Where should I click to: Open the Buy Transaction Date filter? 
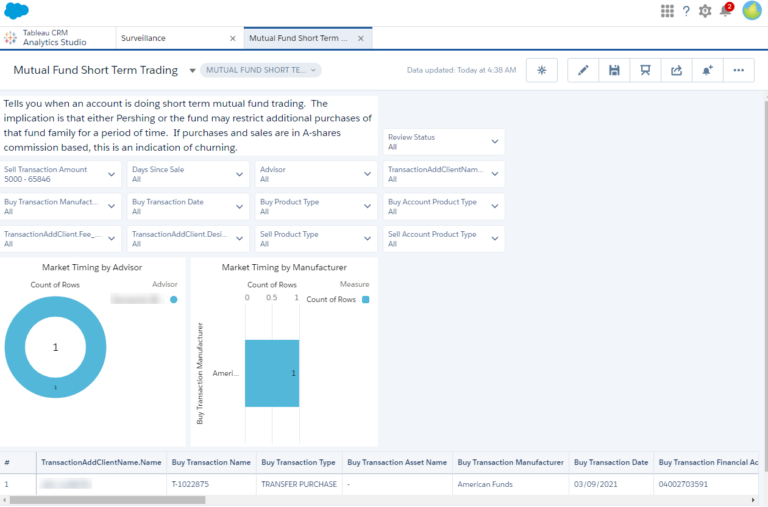click(188, 206)
